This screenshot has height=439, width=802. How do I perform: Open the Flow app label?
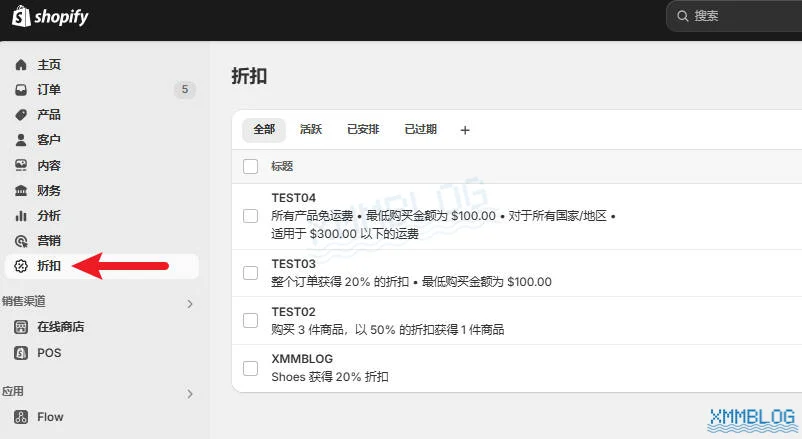point(50,417)
